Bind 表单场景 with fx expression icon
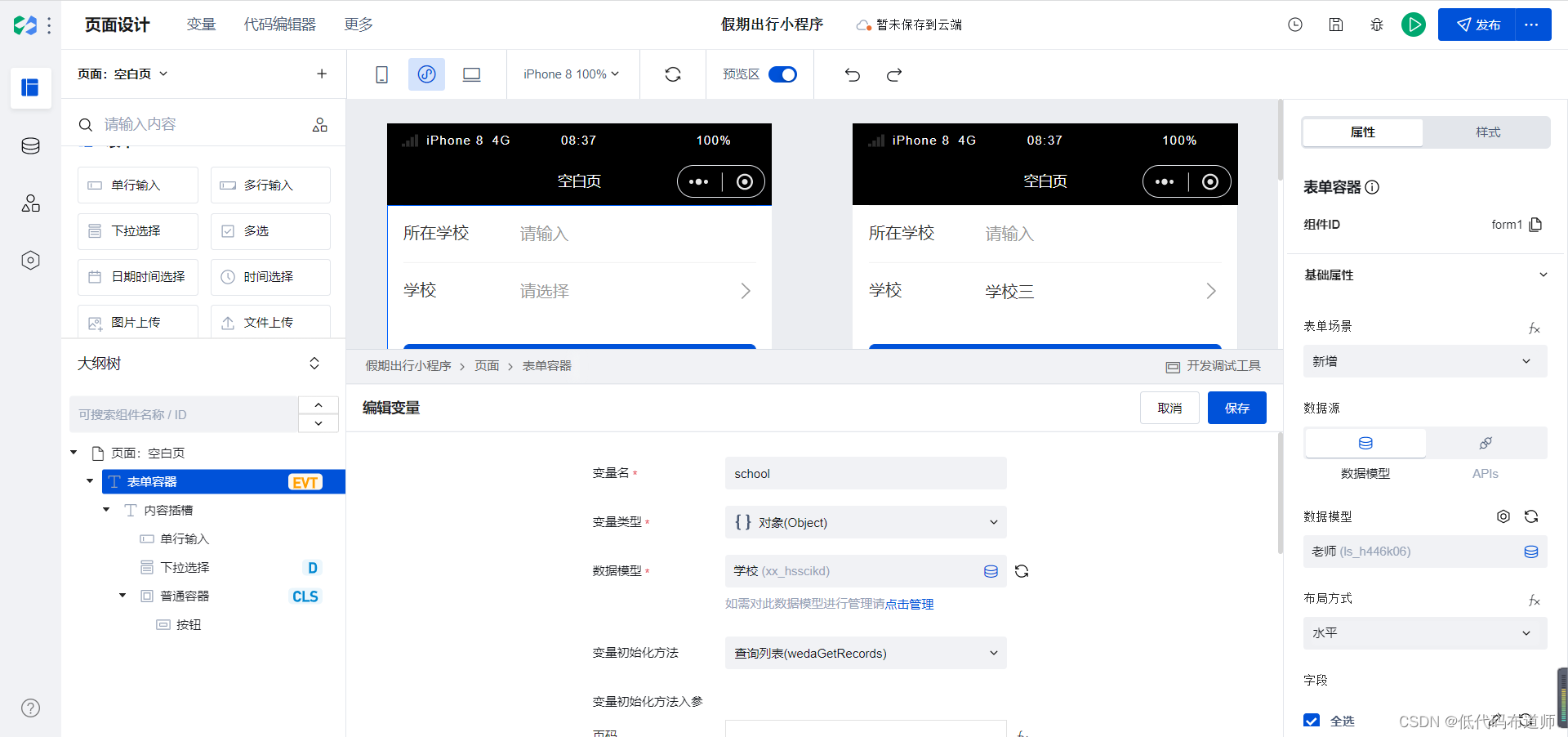1568x737 pixels. [x=1535, y=328]
